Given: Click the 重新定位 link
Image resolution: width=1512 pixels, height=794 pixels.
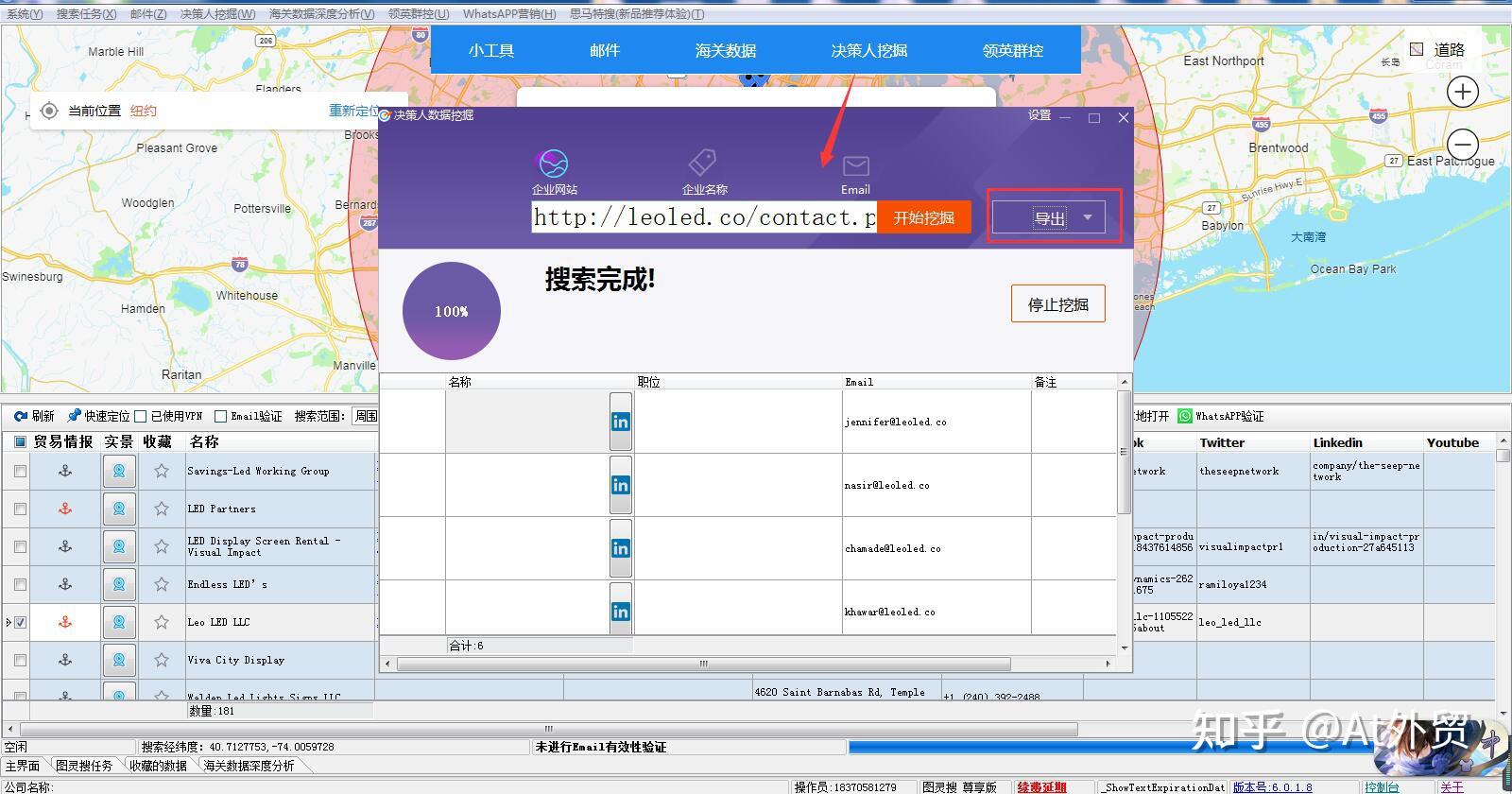Looking at the screenshot, I should pyautogui.click(x=353, y=111).
